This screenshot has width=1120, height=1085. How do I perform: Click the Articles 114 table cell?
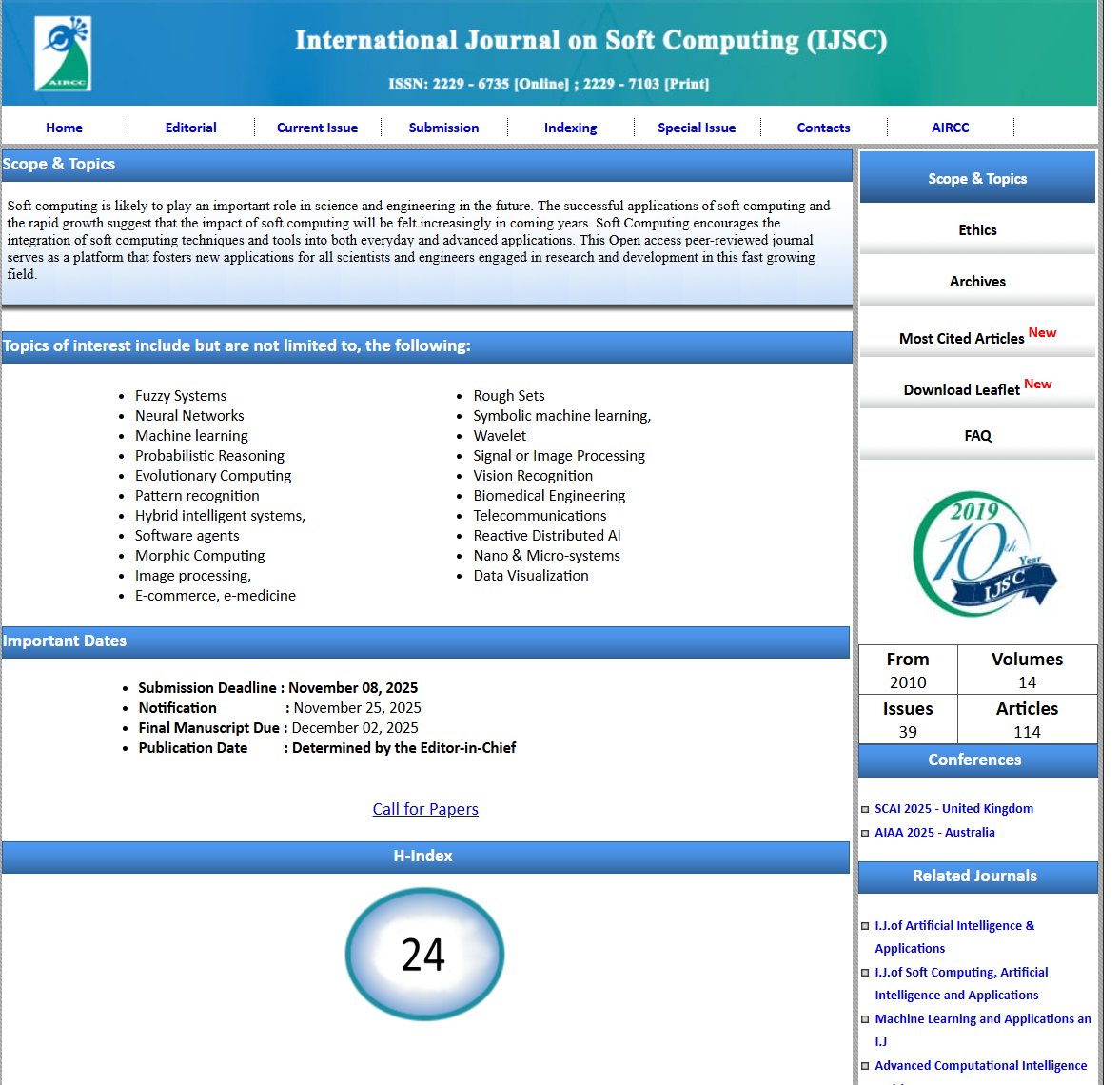(1027, 720)
